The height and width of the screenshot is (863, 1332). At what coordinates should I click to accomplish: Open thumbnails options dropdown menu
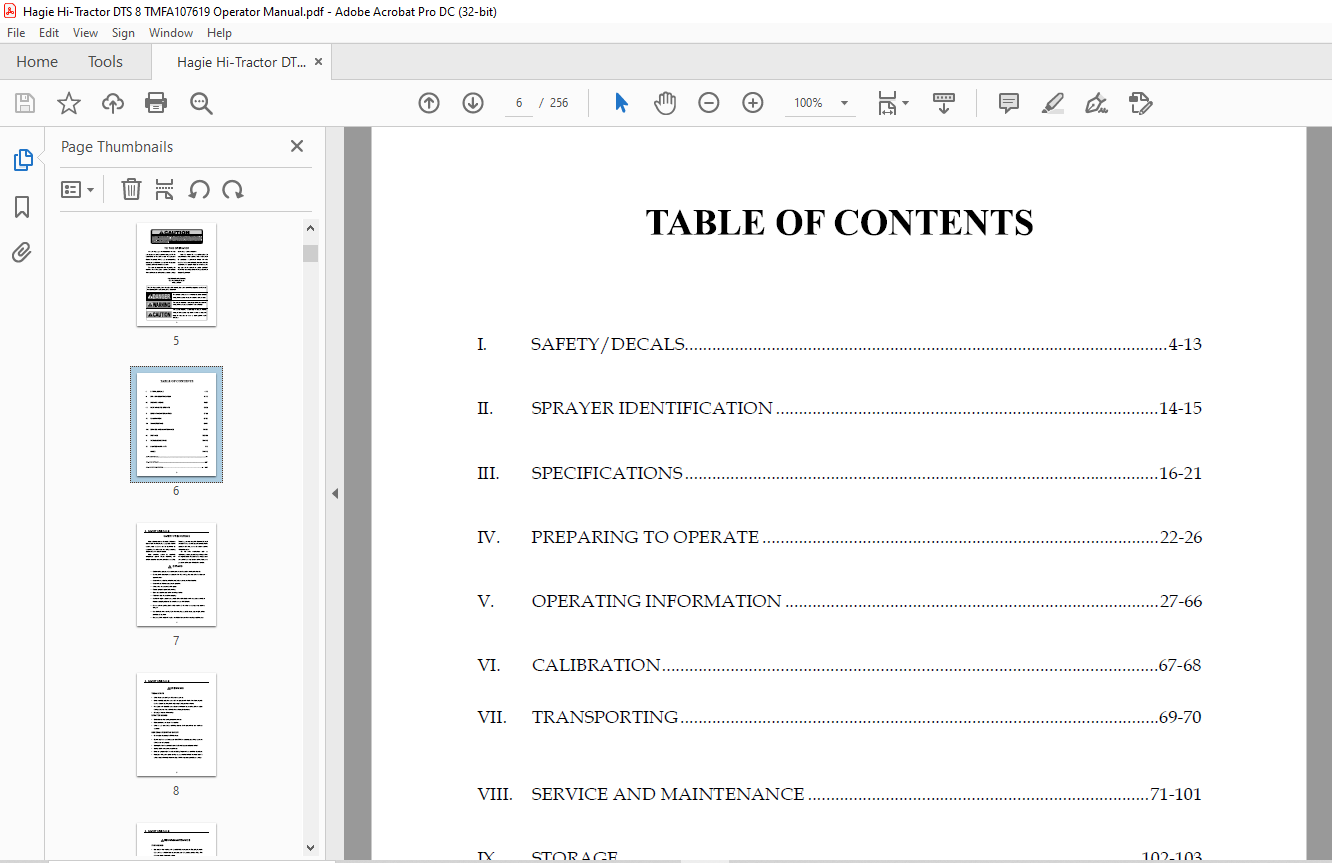pyautogui.click(x=77, y=189)
